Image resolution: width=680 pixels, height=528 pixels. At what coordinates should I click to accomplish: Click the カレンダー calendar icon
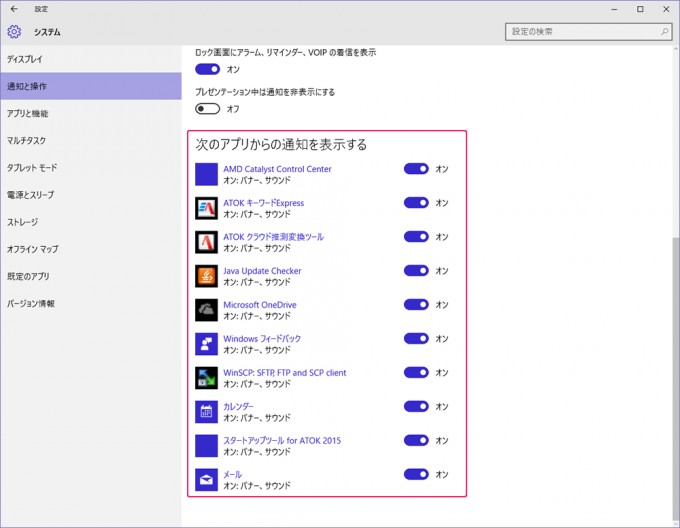[206, 412]
